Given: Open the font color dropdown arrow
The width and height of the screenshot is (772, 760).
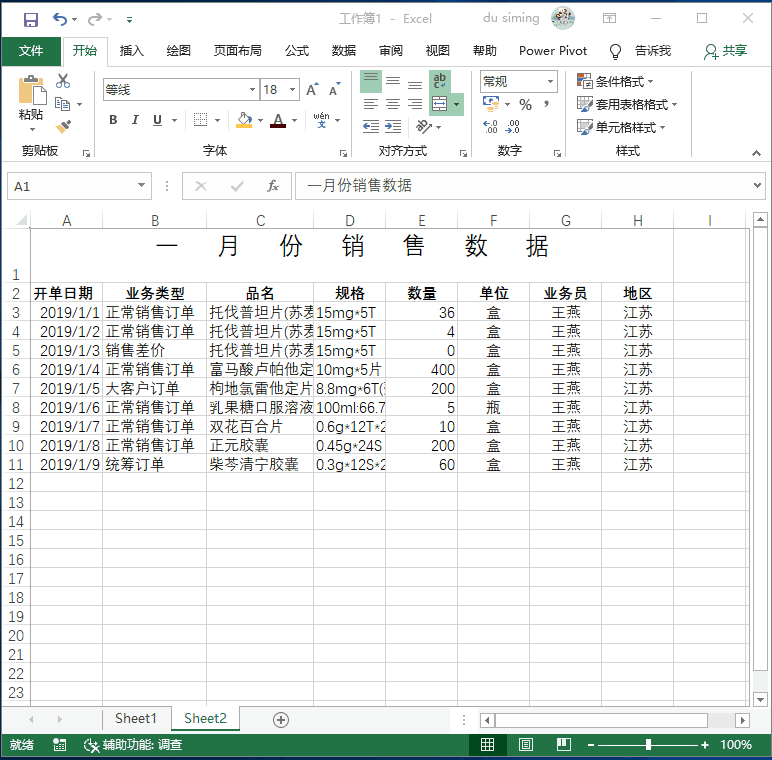Looking at the screenshot, I should [294, 120].
